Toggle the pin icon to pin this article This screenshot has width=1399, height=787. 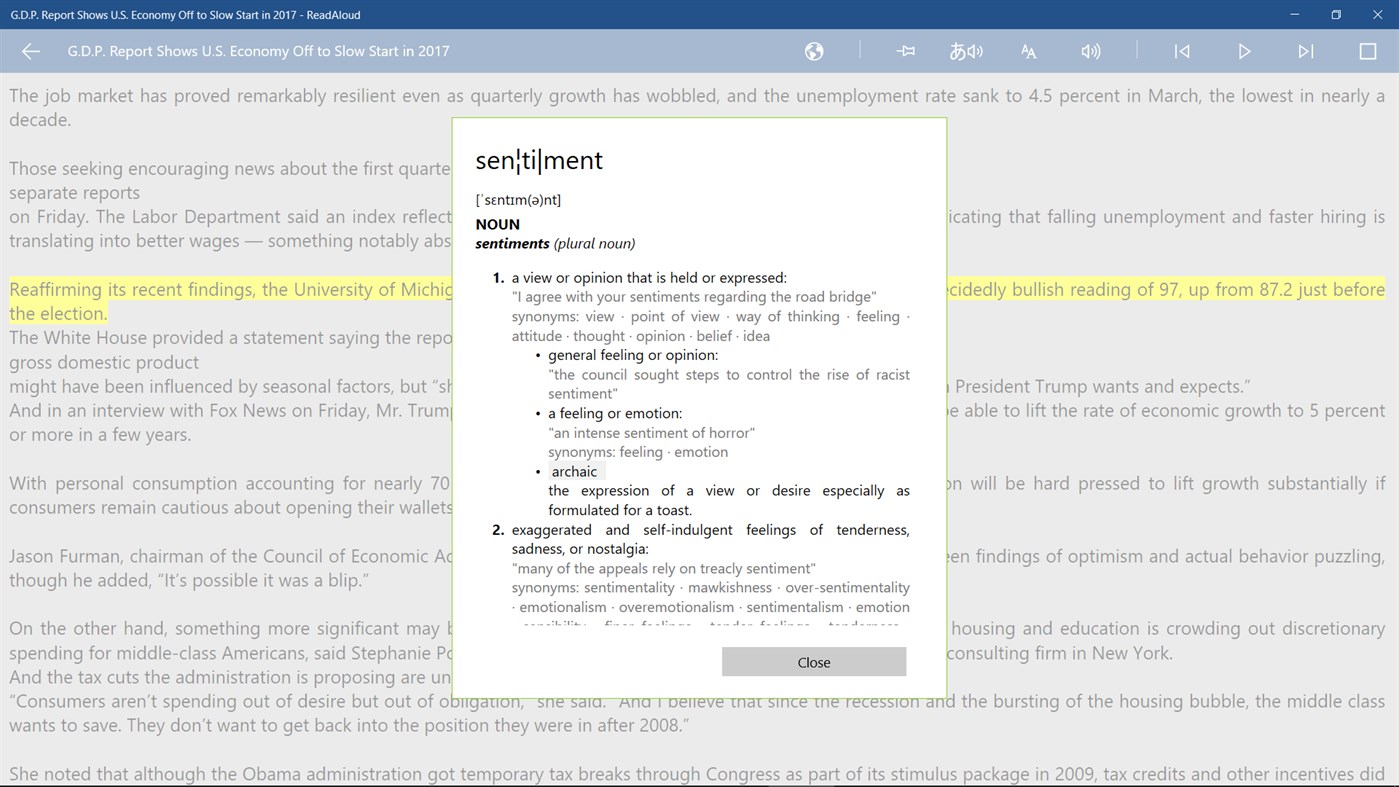pos(905,51)
